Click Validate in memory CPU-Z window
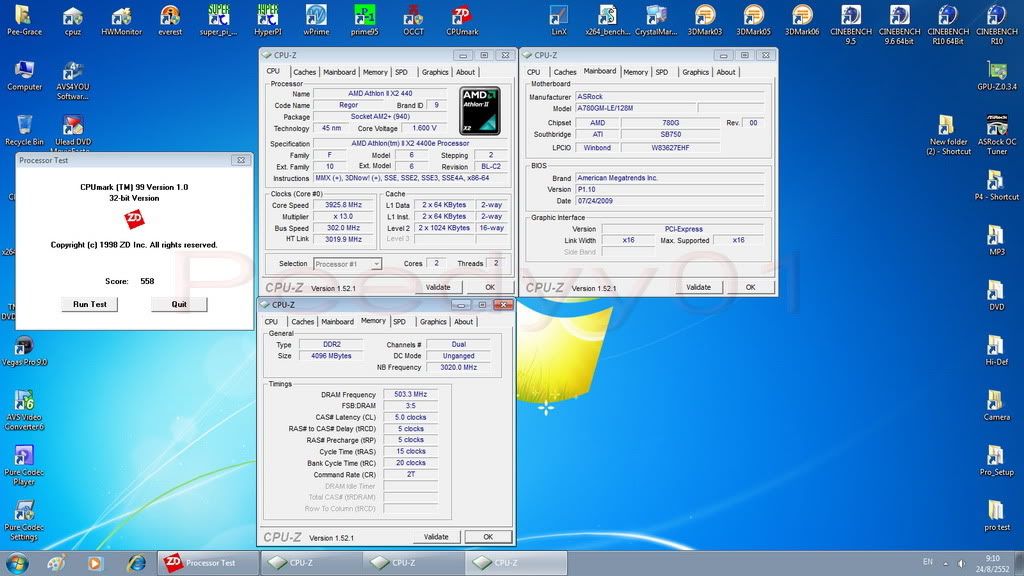The image size is (1024, 576). click(x=436, y=537)
